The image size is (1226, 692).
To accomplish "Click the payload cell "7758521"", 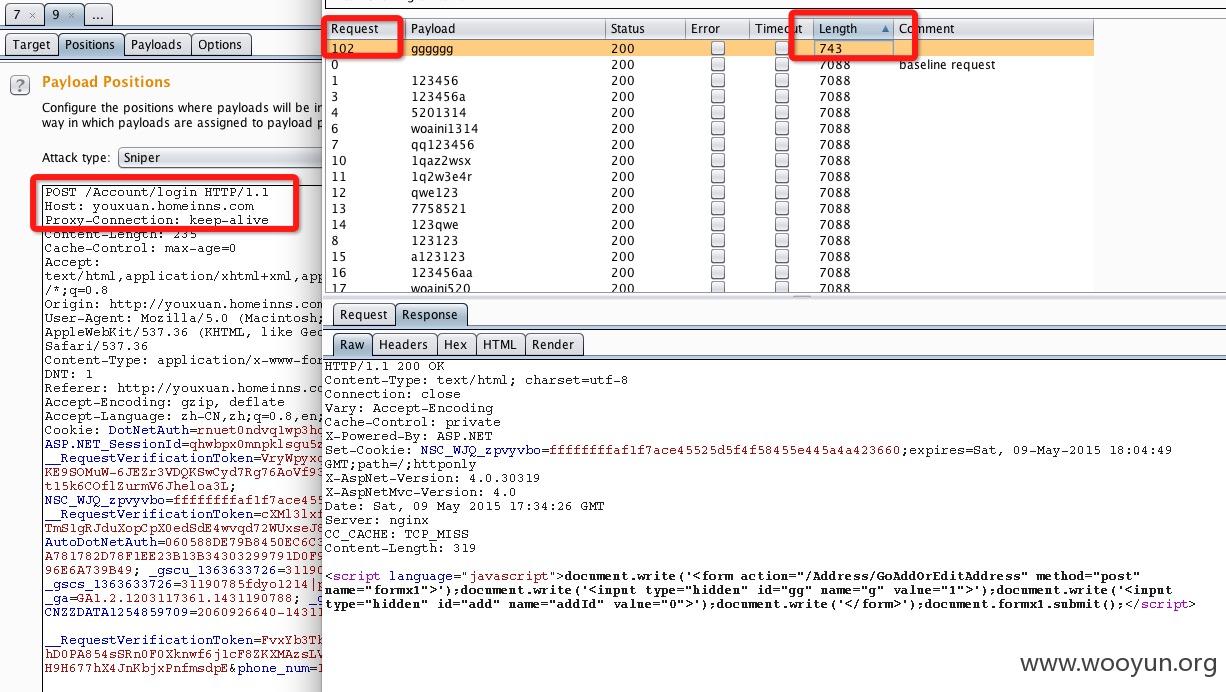I will point(438,208).
